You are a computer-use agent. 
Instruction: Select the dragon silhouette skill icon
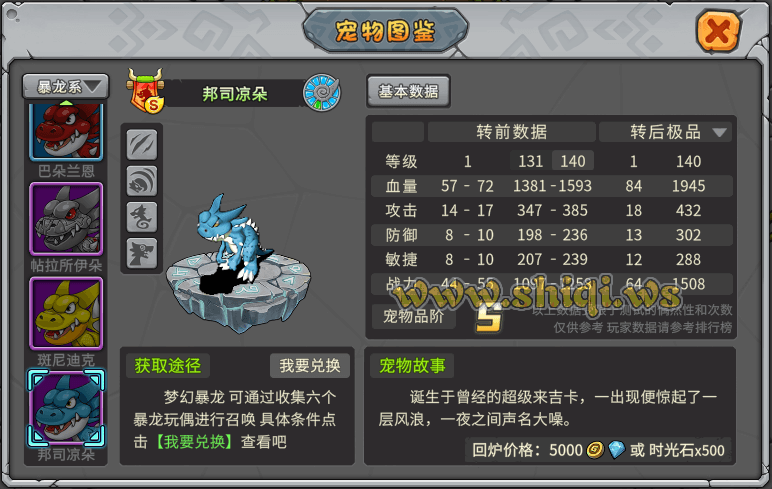tap(142, 217)
